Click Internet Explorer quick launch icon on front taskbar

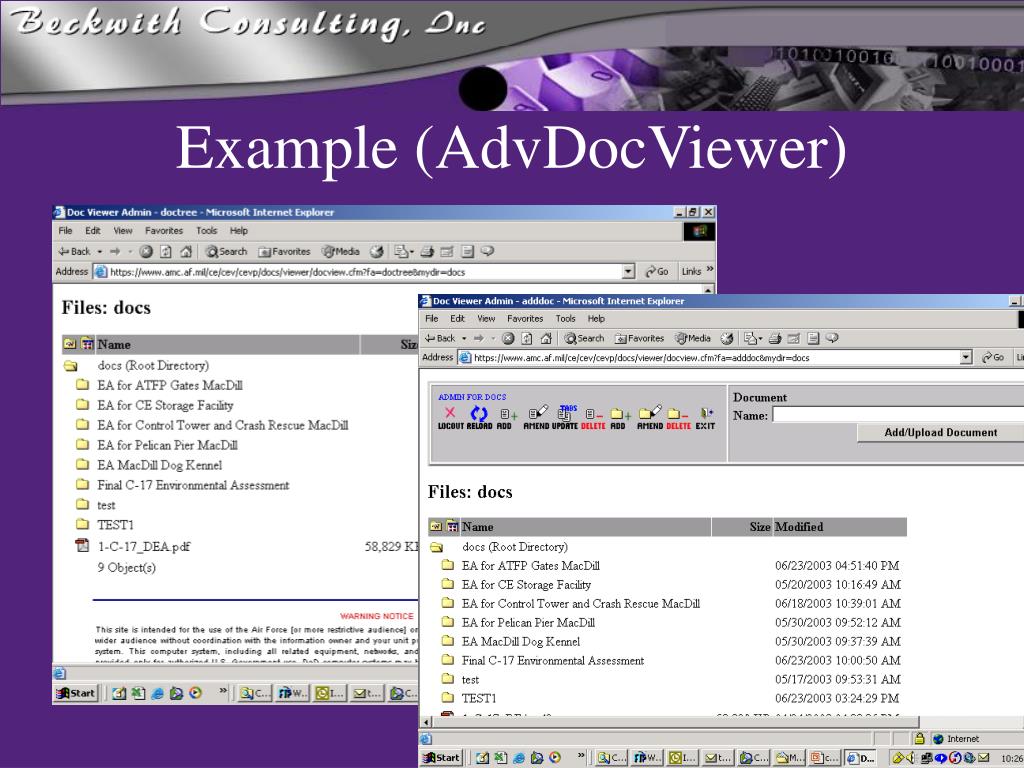[x=519, y=758]
